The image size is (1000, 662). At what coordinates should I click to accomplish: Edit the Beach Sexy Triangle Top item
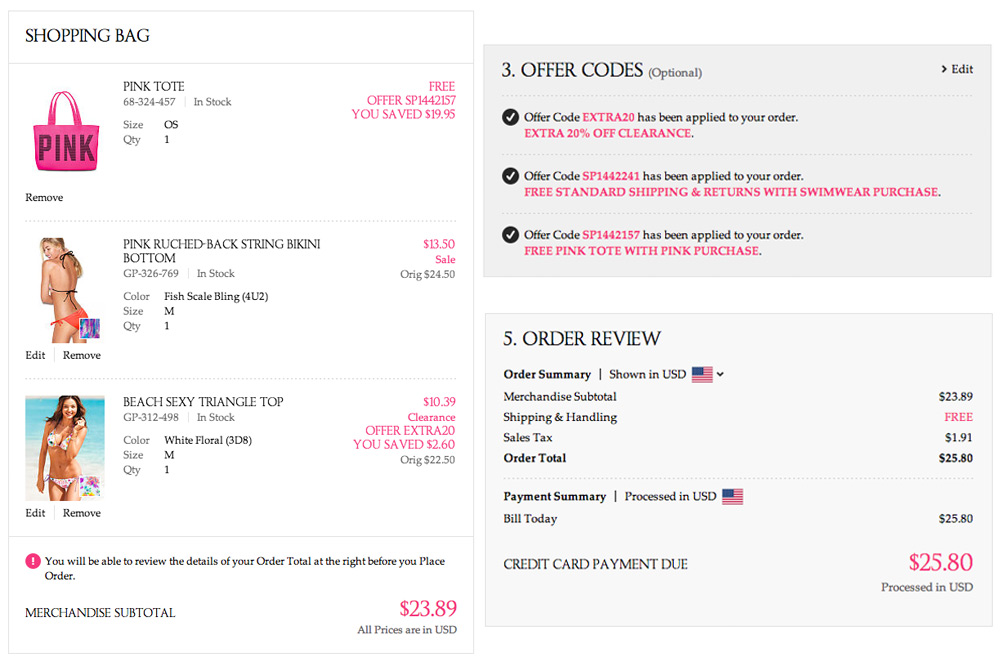coord(35,513)
